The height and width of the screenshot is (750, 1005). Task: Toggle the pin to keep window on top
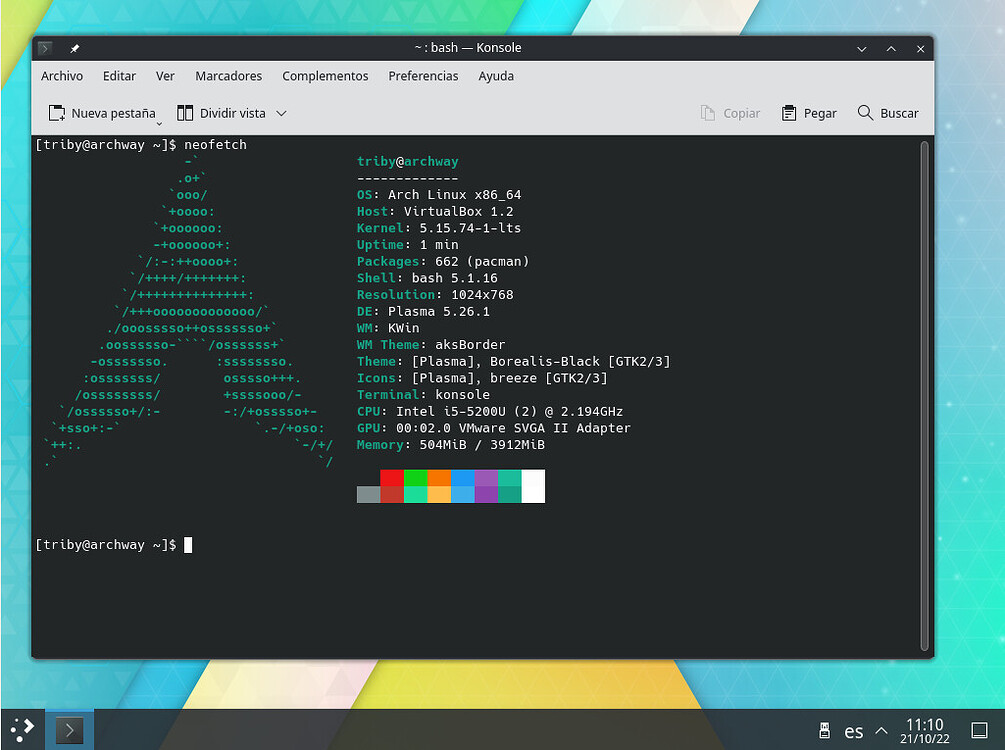73,47
